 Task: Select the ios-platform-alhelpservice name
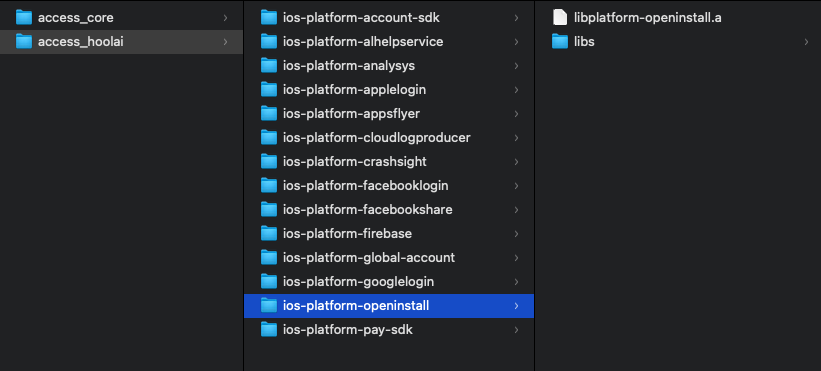pos(363,42)
